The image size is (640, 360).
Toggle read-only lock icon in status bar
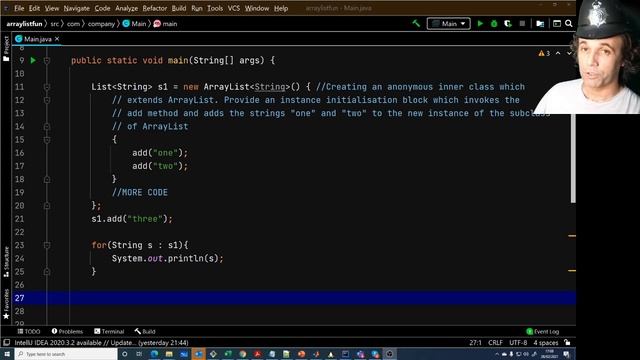[x=567, y=342]
